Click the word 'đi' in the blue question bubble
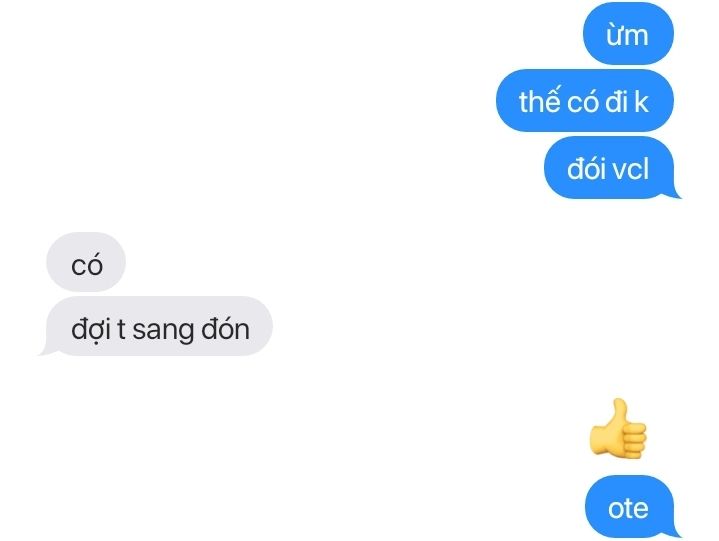 (x=616, y=101)
